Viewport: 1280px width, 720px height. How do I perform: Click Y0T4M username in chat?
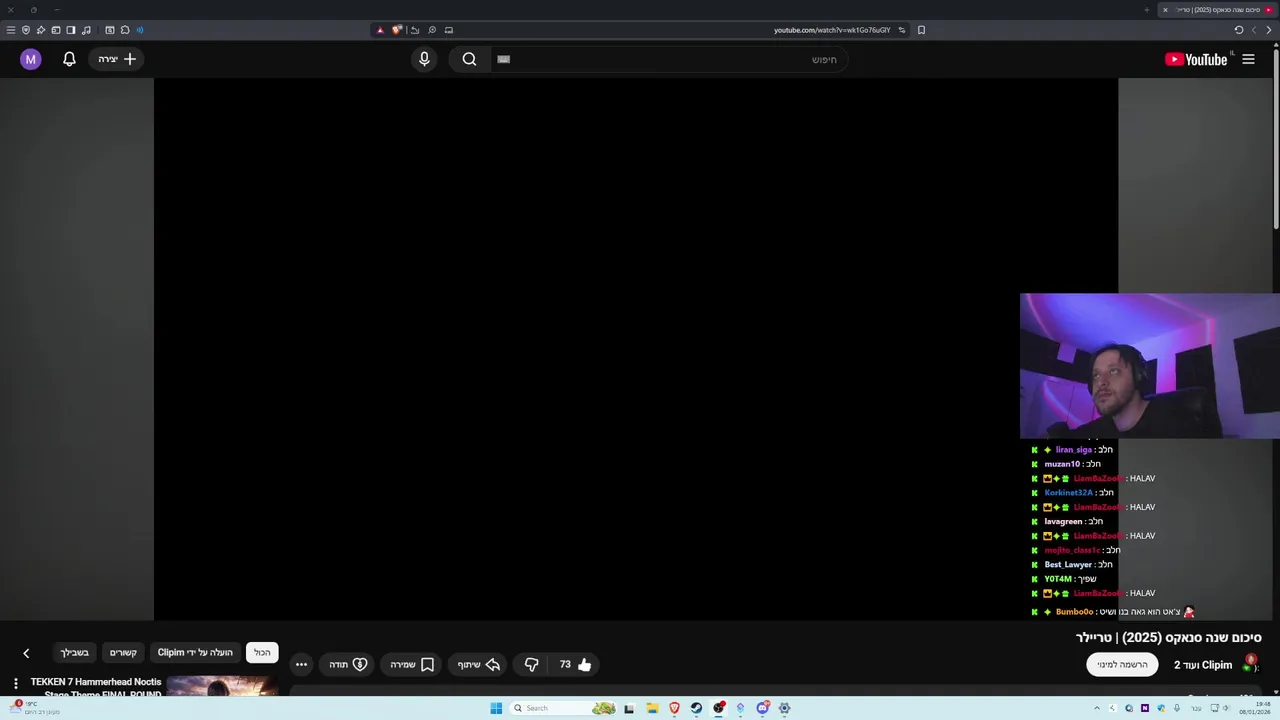click(x=1058, y=579)
